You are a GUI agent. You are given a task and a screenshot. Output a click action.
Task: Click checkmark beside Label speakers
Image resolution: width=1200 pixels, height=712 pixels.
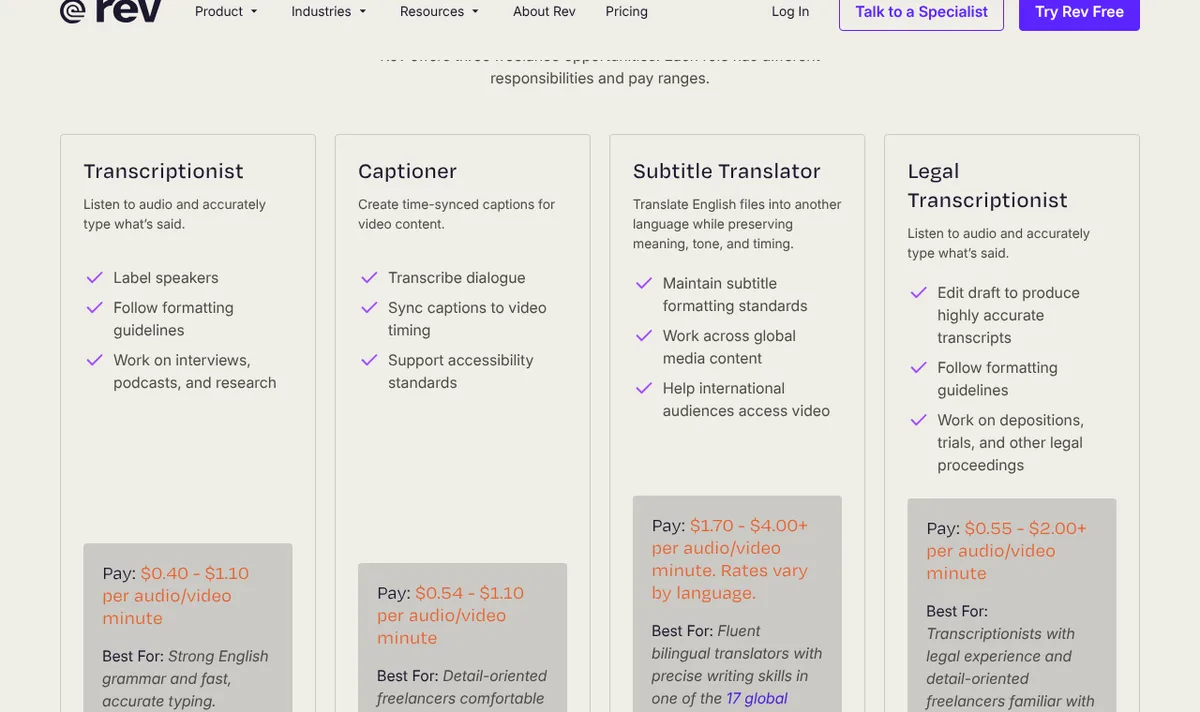click(x=95, y=278)
